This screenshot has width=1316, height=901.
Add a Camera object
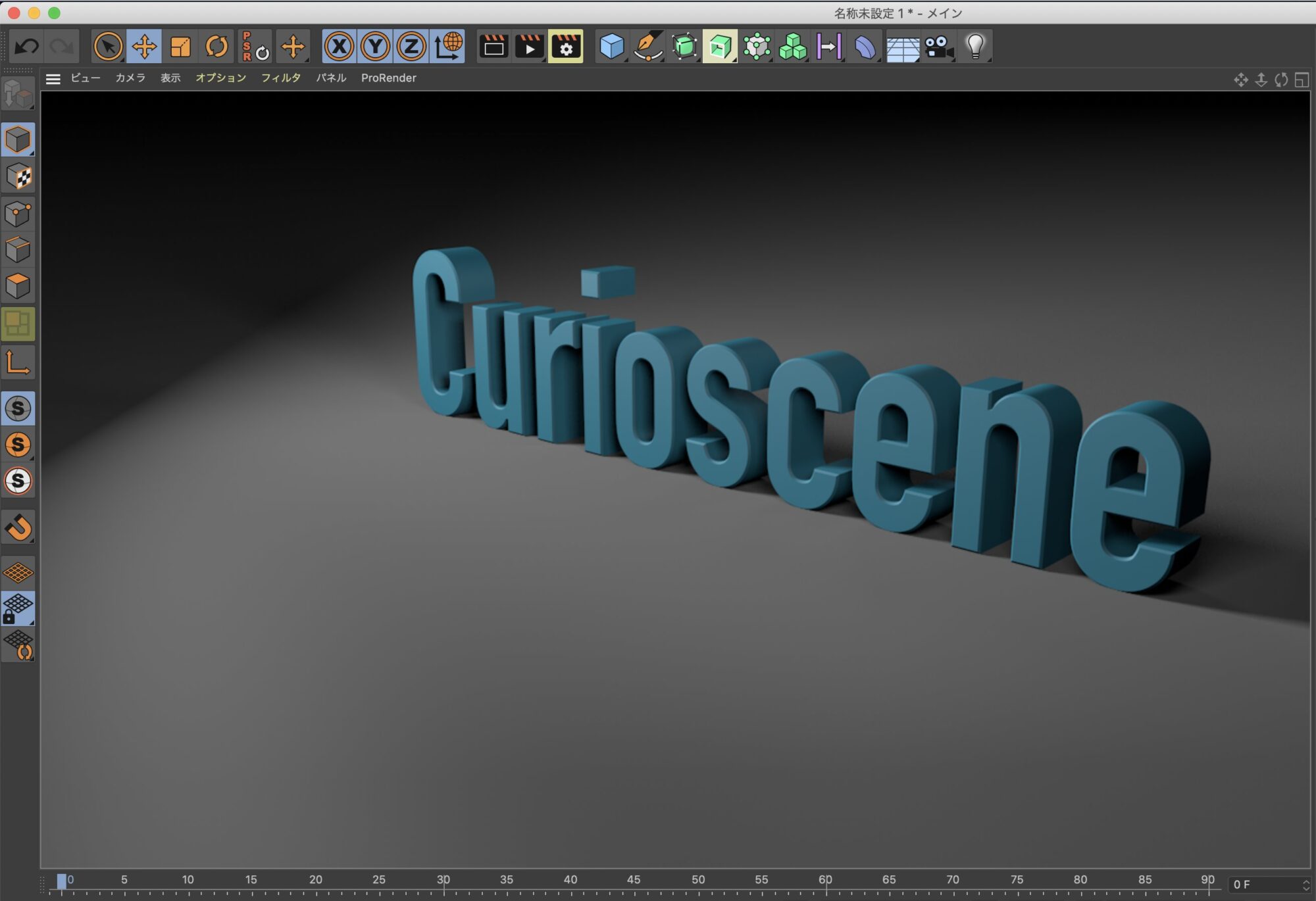coord(938,47)
